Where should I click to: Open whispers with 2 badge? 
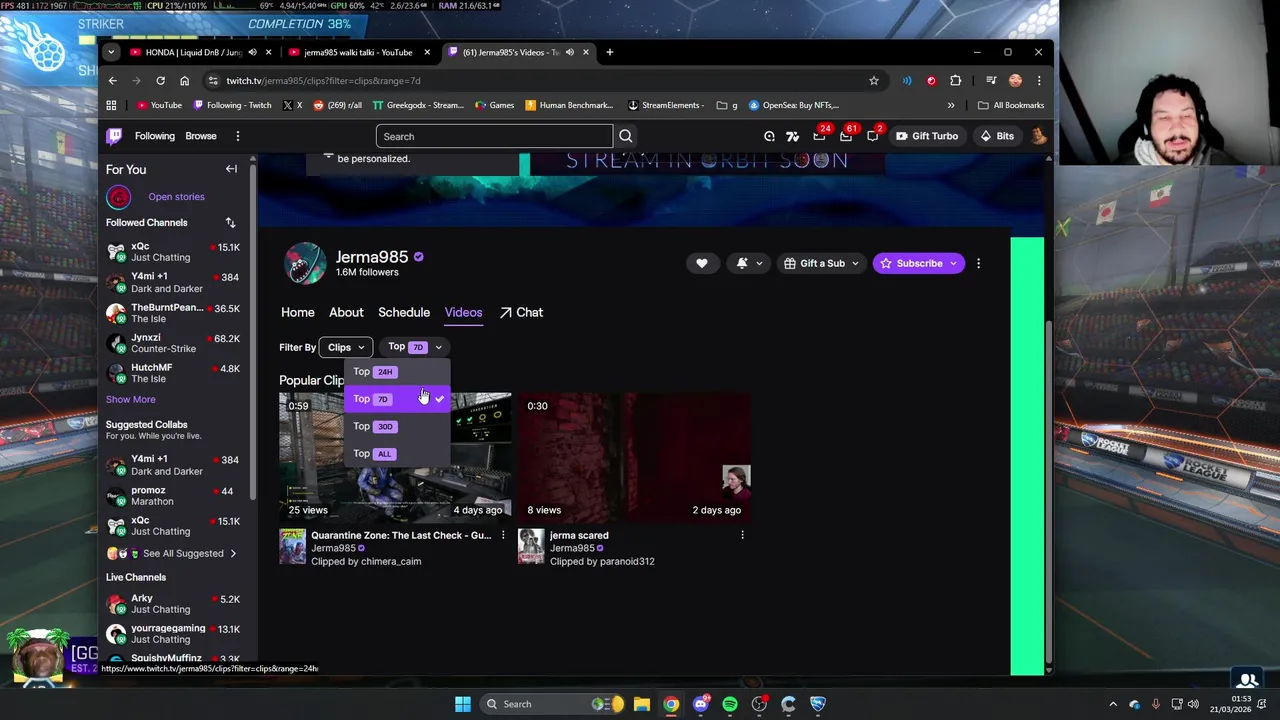pos(872,136)
